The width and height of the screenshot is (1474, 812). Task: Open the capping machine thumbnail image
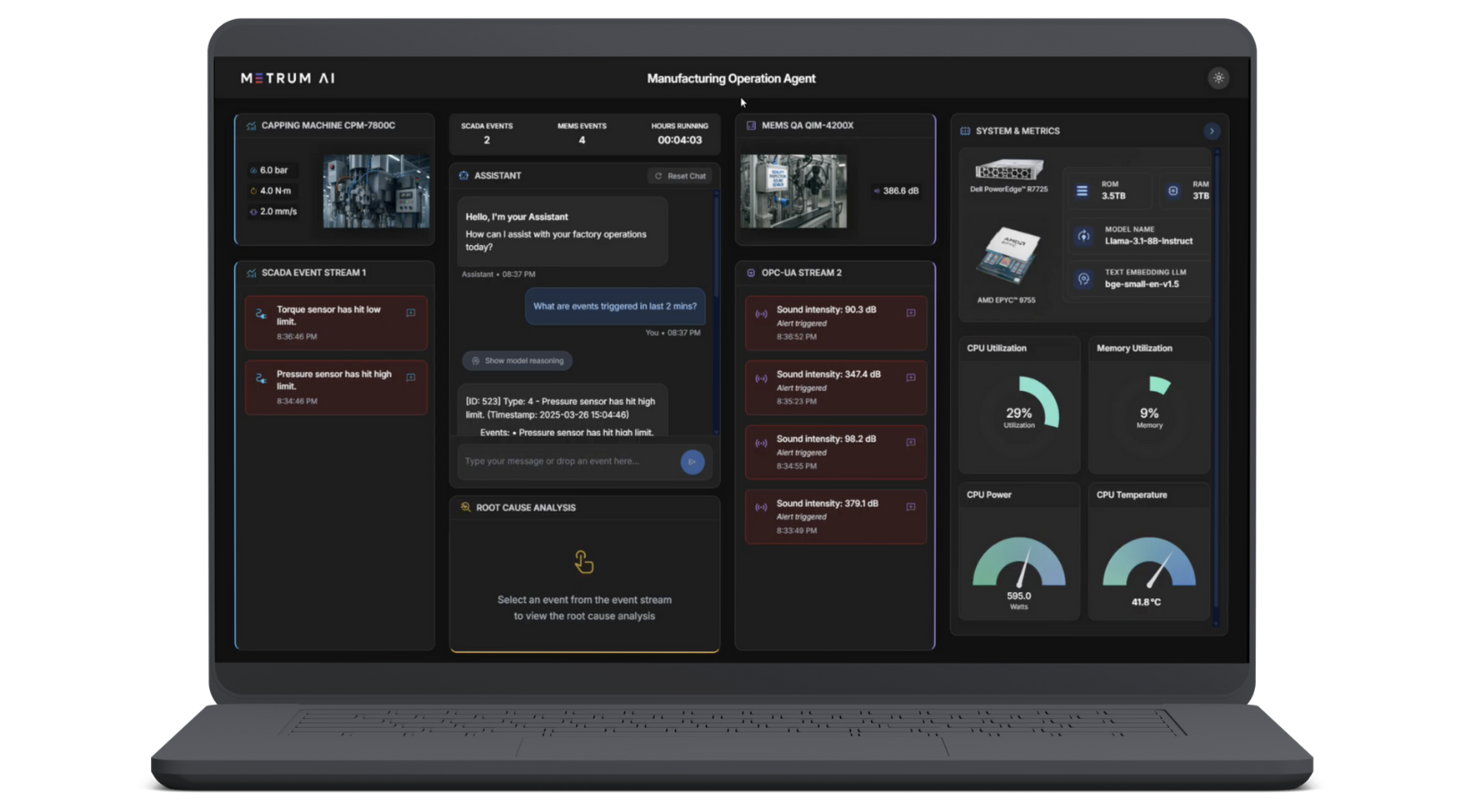376,190
